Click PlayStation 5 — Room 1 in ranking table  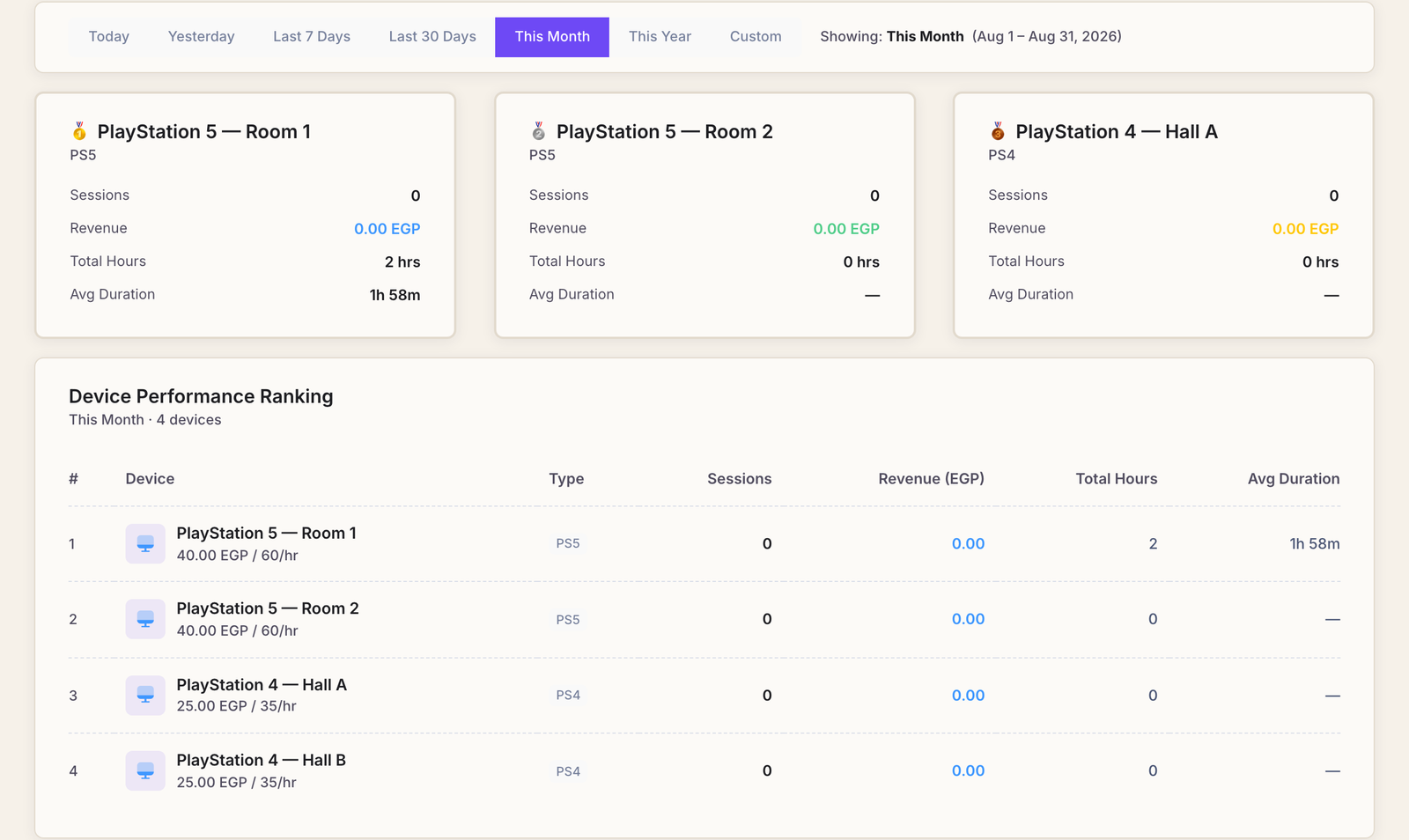click(x=266, y=534)
